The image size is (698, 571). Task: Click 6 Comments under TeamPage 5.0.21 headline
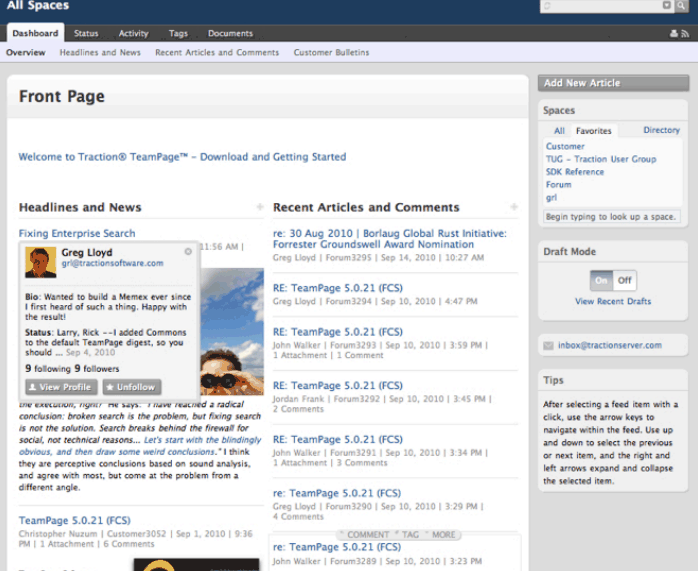point(129,544)
